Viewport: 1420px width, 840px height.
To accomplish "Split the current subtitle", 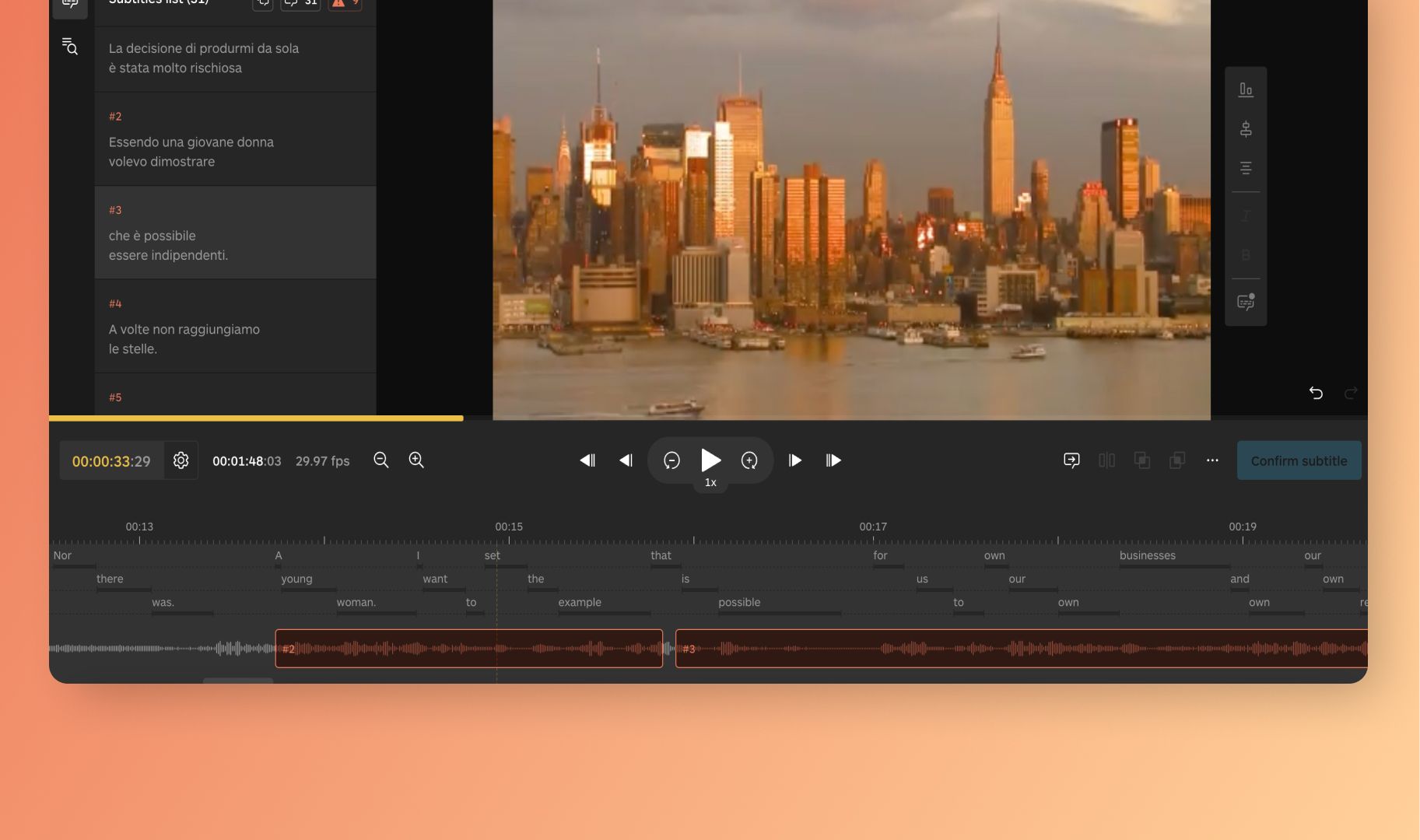I will (1106, 460).
